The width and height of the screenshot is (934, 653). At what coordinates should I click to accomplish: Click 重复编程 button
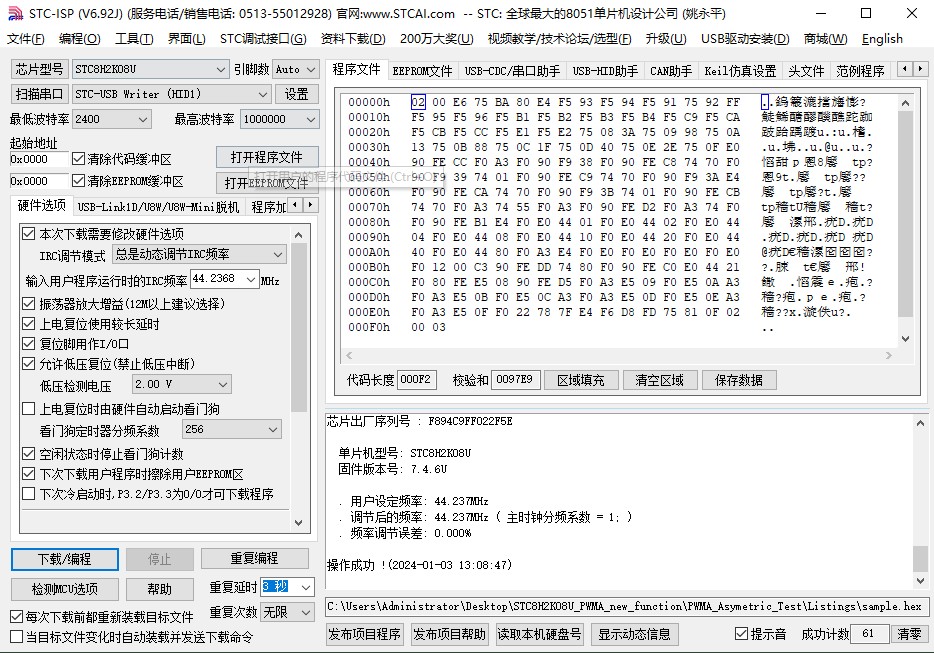(x=254, y=558)
